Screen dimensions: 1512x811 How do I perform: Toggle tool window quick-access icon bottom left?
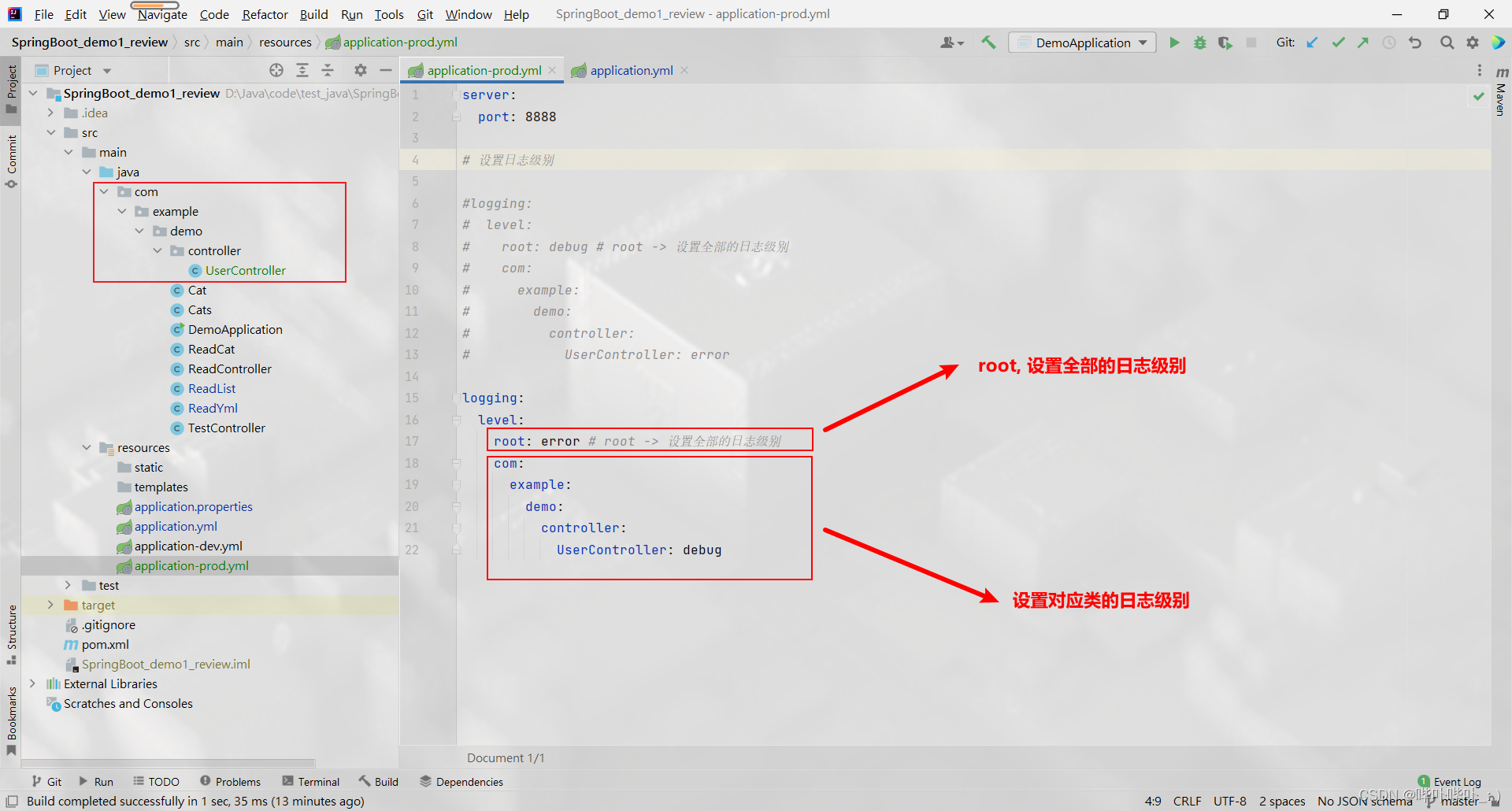click(x=12, y=801)
